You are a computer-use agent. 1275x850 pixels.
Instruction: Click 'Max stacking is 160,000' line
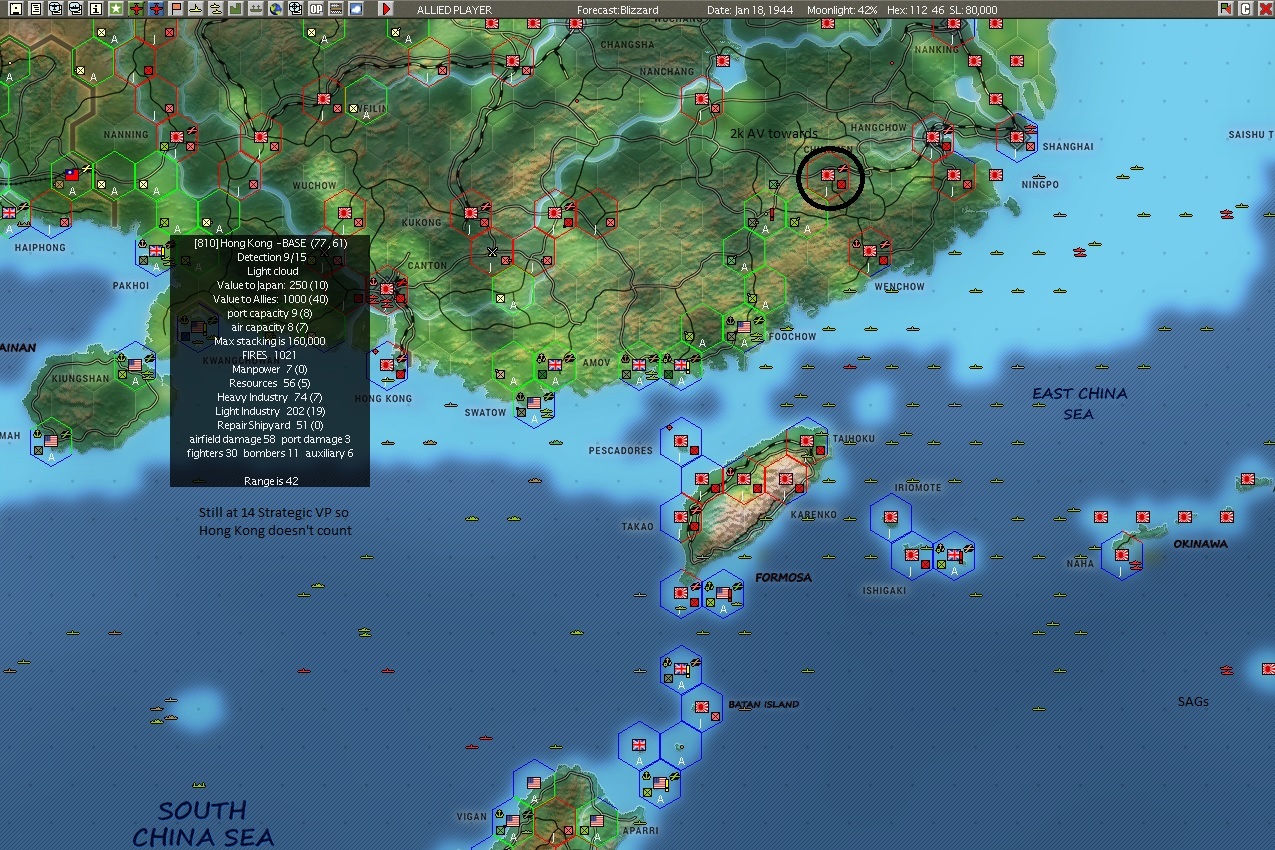coord(270,341)
